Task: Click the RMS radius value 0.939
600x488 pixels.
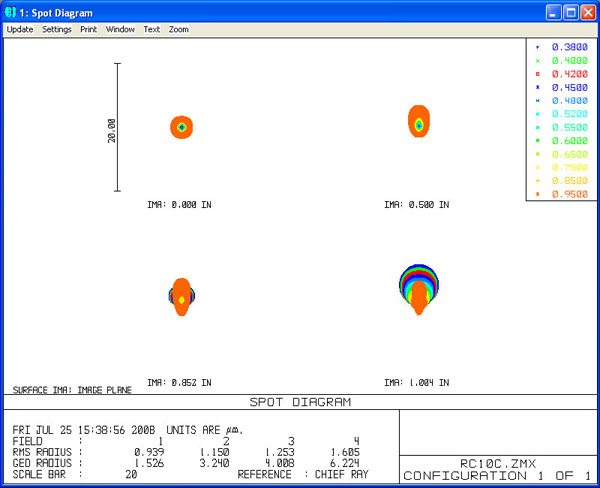Action: coord(149,452)
